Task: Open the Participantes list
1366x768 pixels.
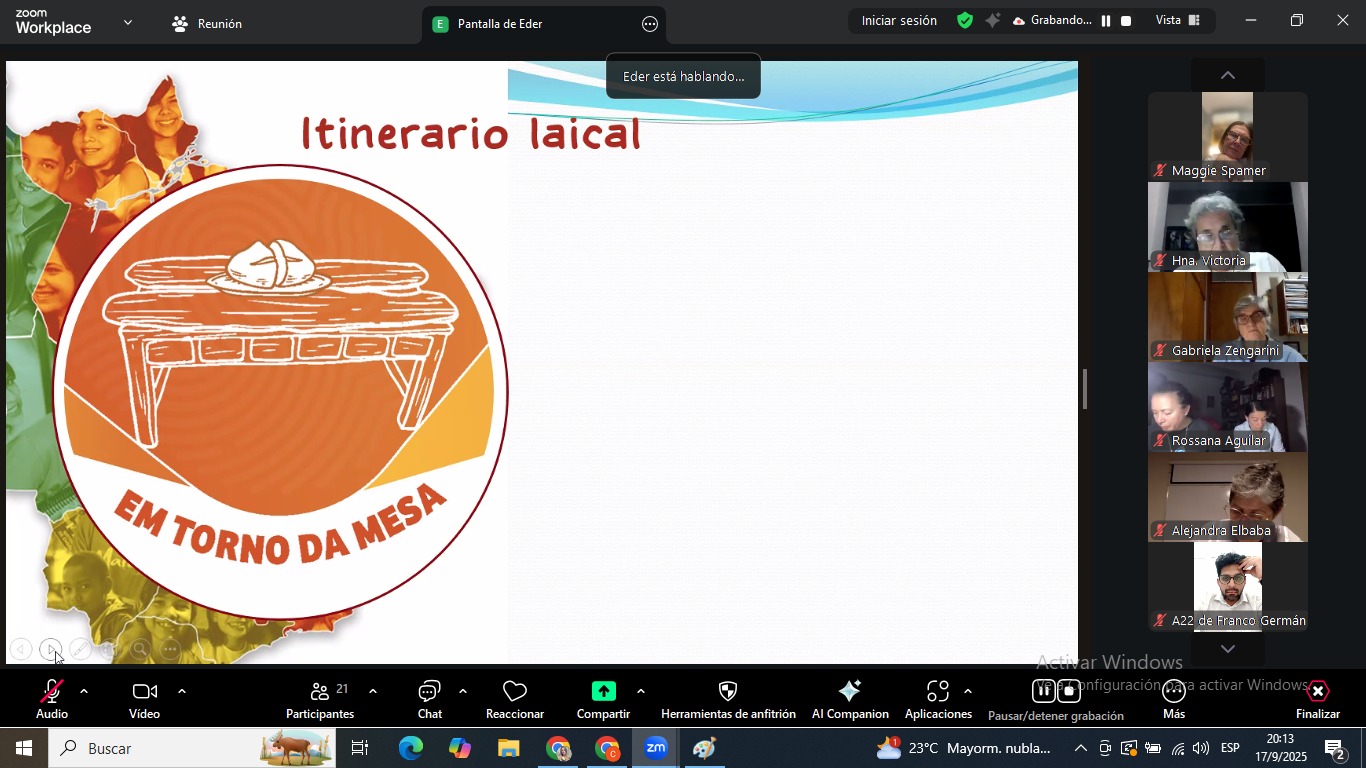Action: [320, 699]
